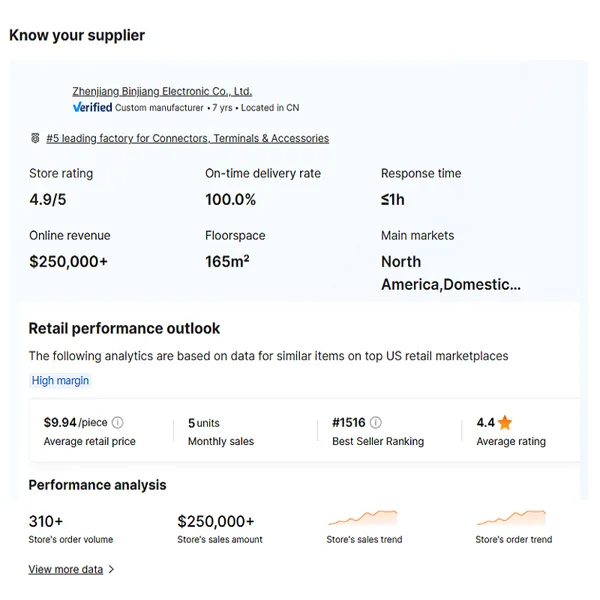This screenshot has width=600, height=600.
Task: Click the High margin tag
Action: 60,381
